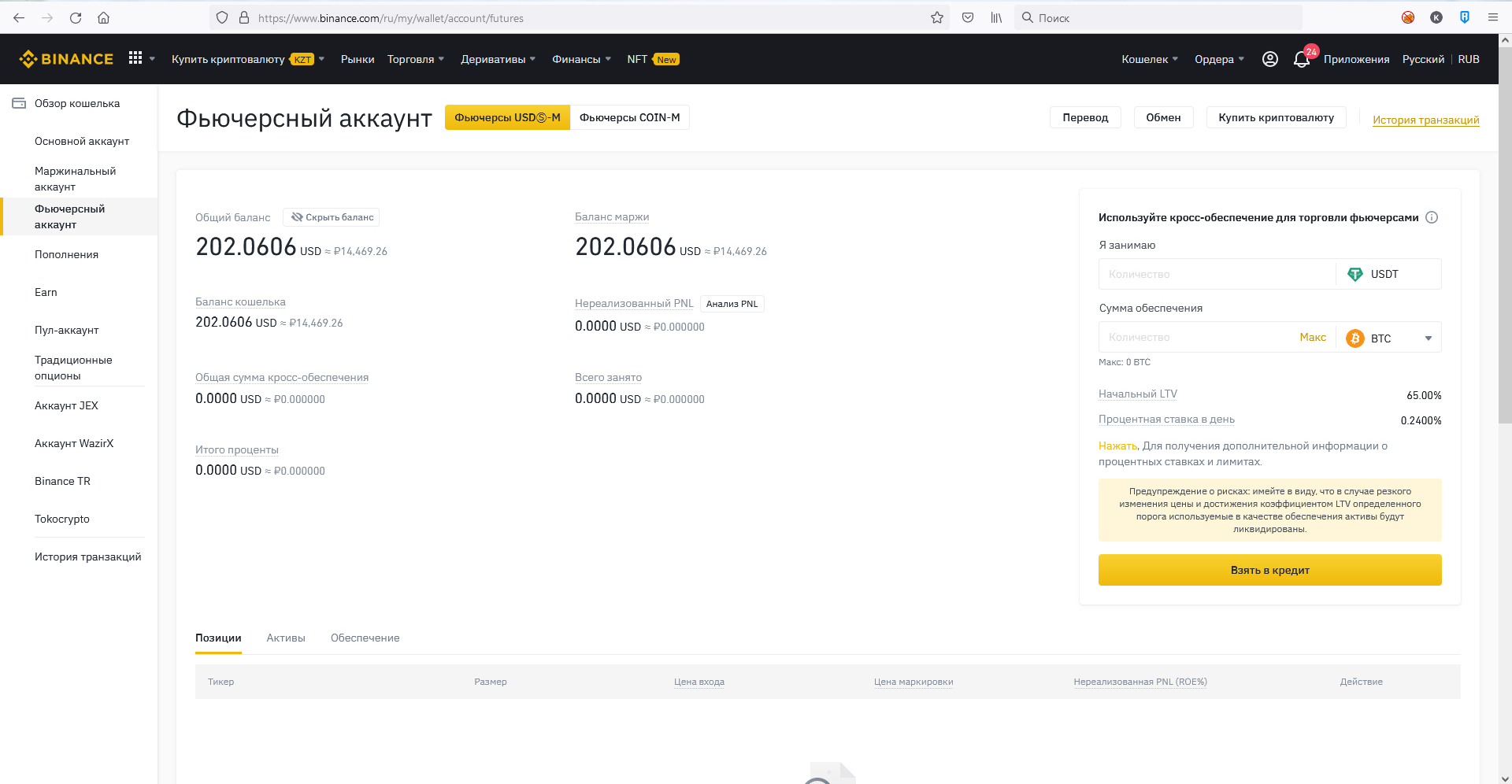Open the Рынки menu item
This screenshot has width=1512, height=784.
tap(358, 59)
